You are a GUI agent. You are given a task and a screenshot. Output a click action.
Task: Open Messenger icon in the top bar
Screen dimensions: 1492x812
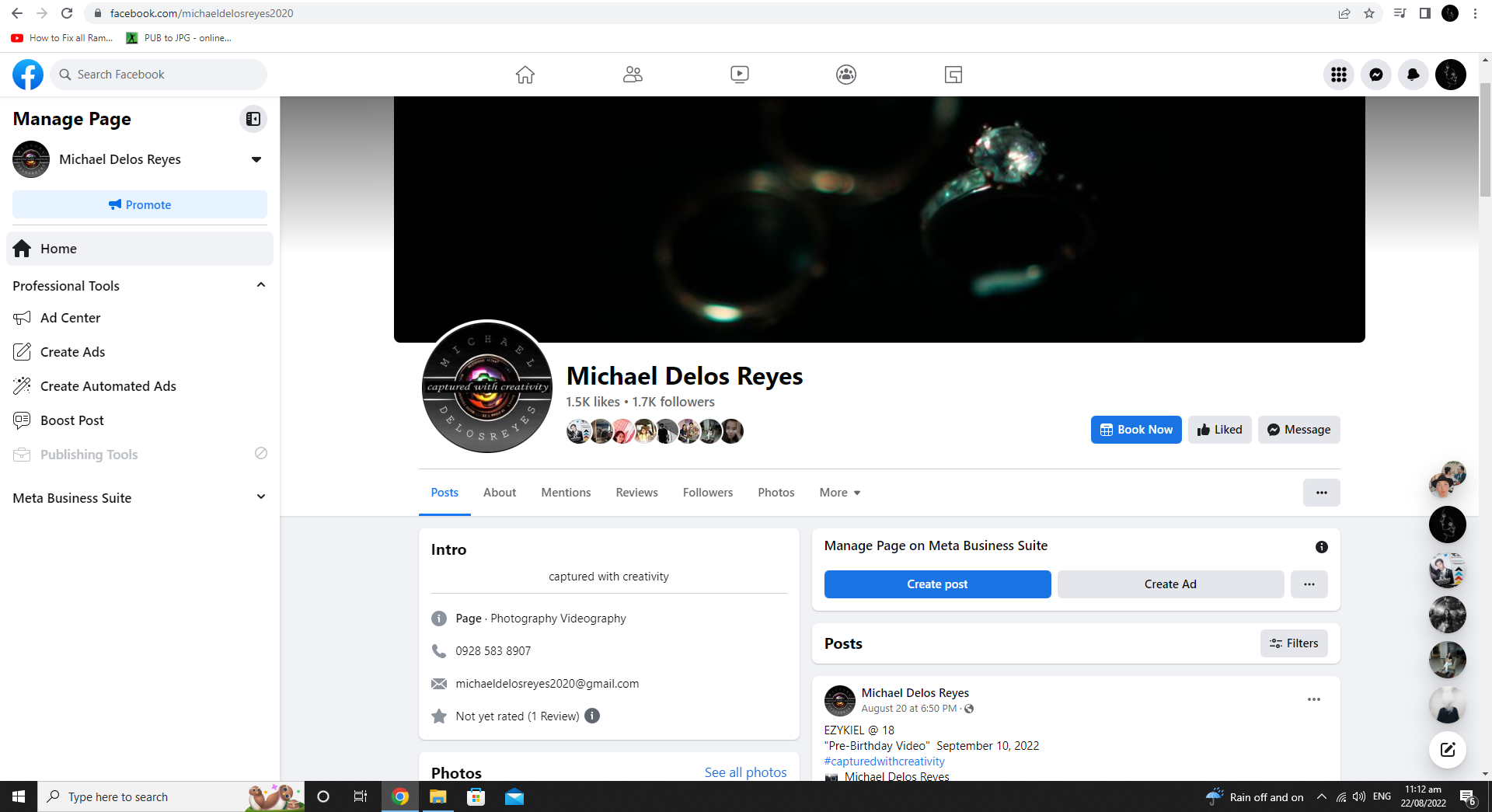[x=1376, y=75]
